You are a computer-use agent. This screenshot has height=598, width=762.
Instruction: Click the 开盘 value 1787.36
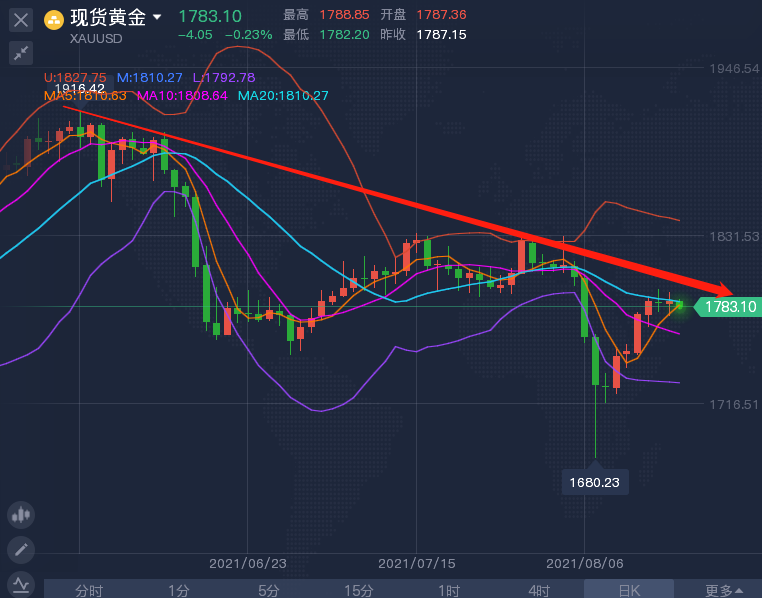pyautogui.click(x=441, y=15)
